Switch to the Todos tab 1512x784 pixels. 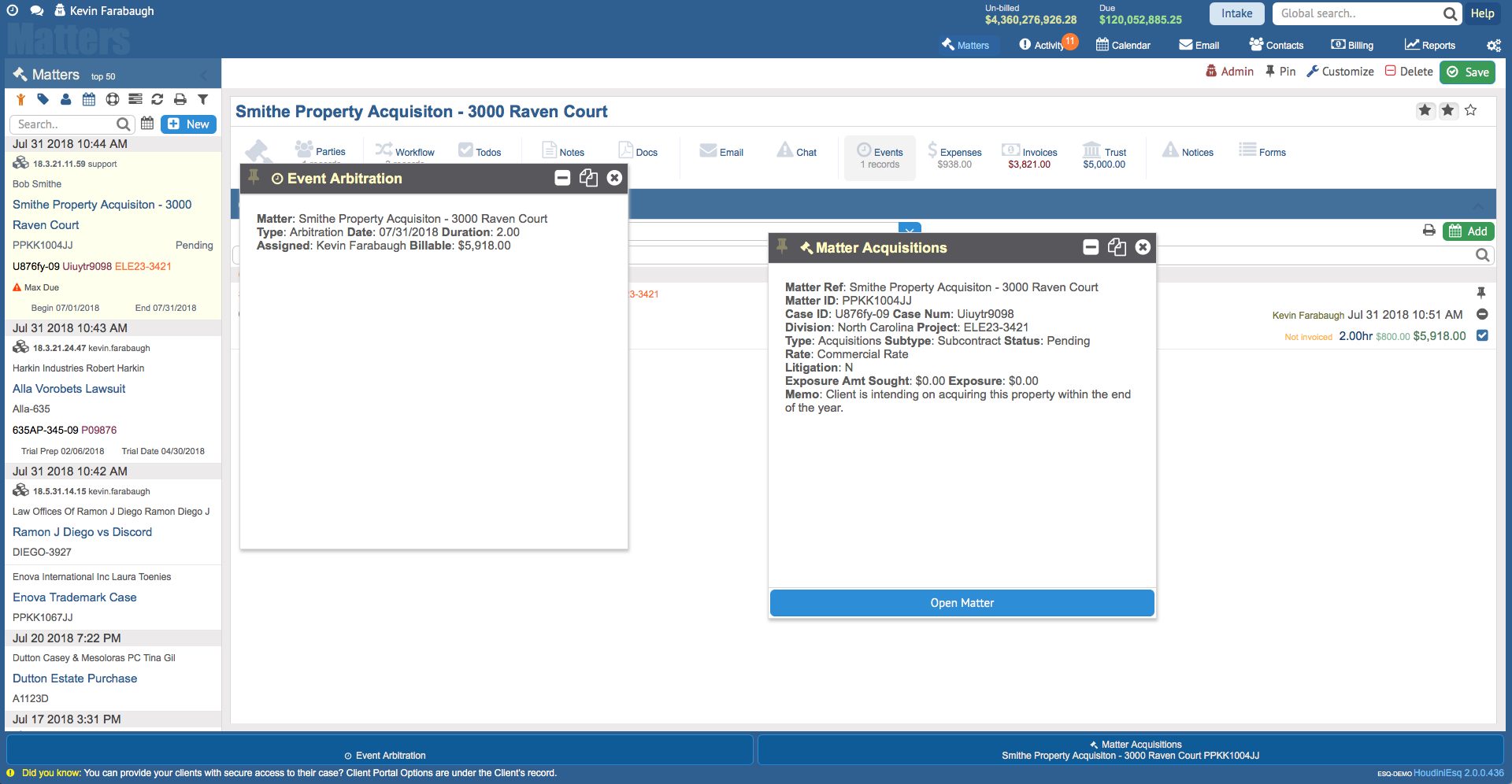click(x=480, y=152)
